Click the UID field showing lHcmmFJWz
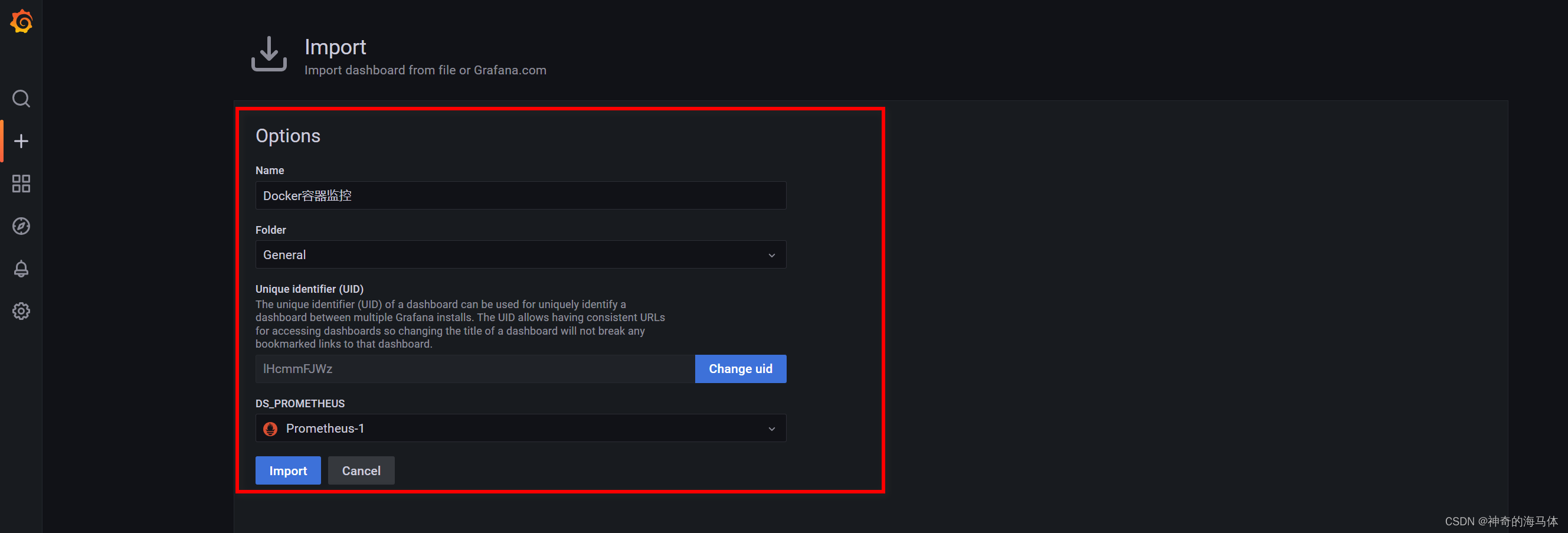The height and width of the screenshot is (533, 1568). click(x=475, y=369)
